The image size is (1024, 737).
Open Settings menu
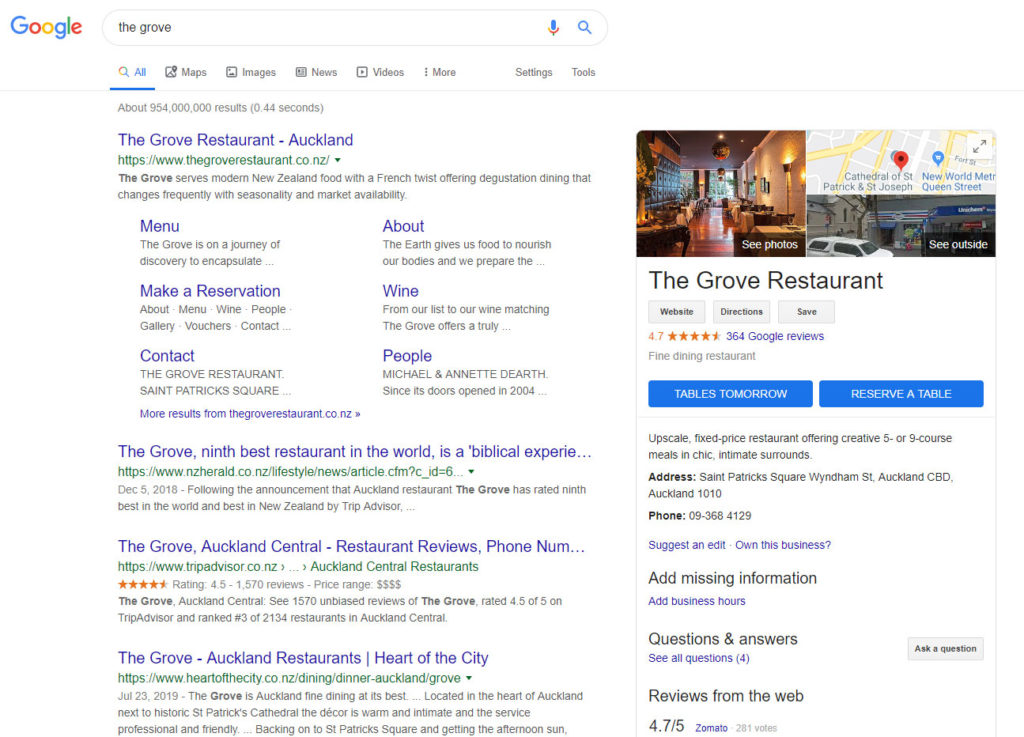[x=534, y=72]
